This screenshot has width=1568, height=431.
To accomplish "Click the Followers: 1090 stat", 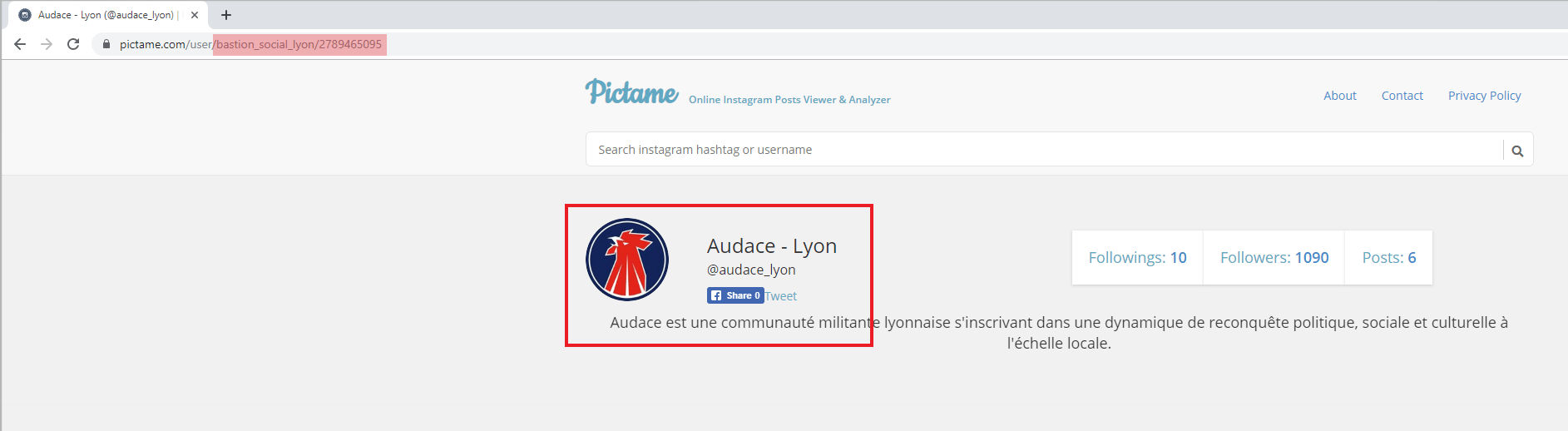I will tap(1274, 258).
